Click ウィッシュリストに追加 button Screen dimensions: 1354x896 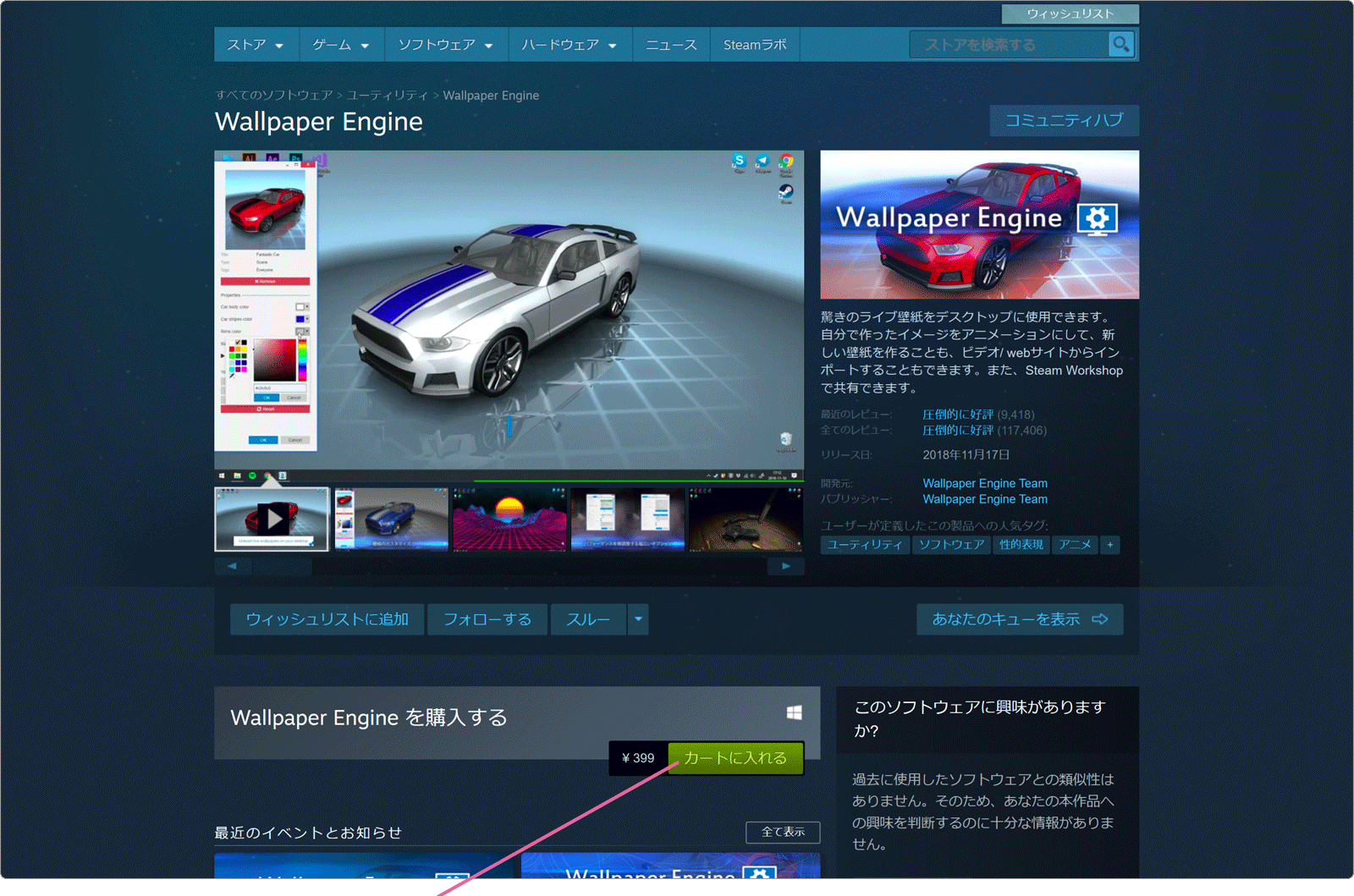pos(327,619)
